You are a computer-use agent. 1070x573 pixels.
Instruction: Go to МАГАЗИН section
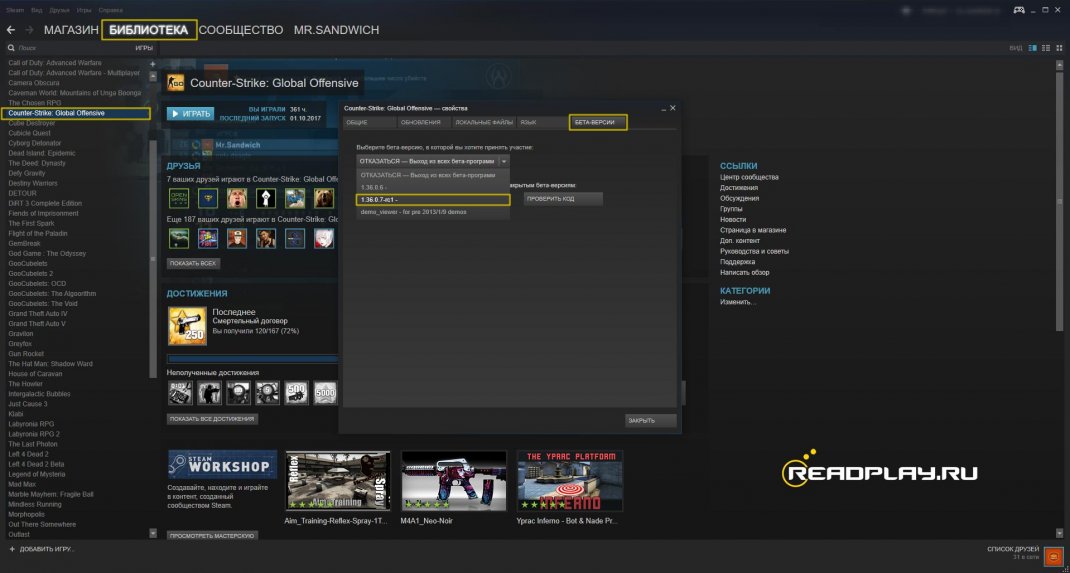point(72,30)
